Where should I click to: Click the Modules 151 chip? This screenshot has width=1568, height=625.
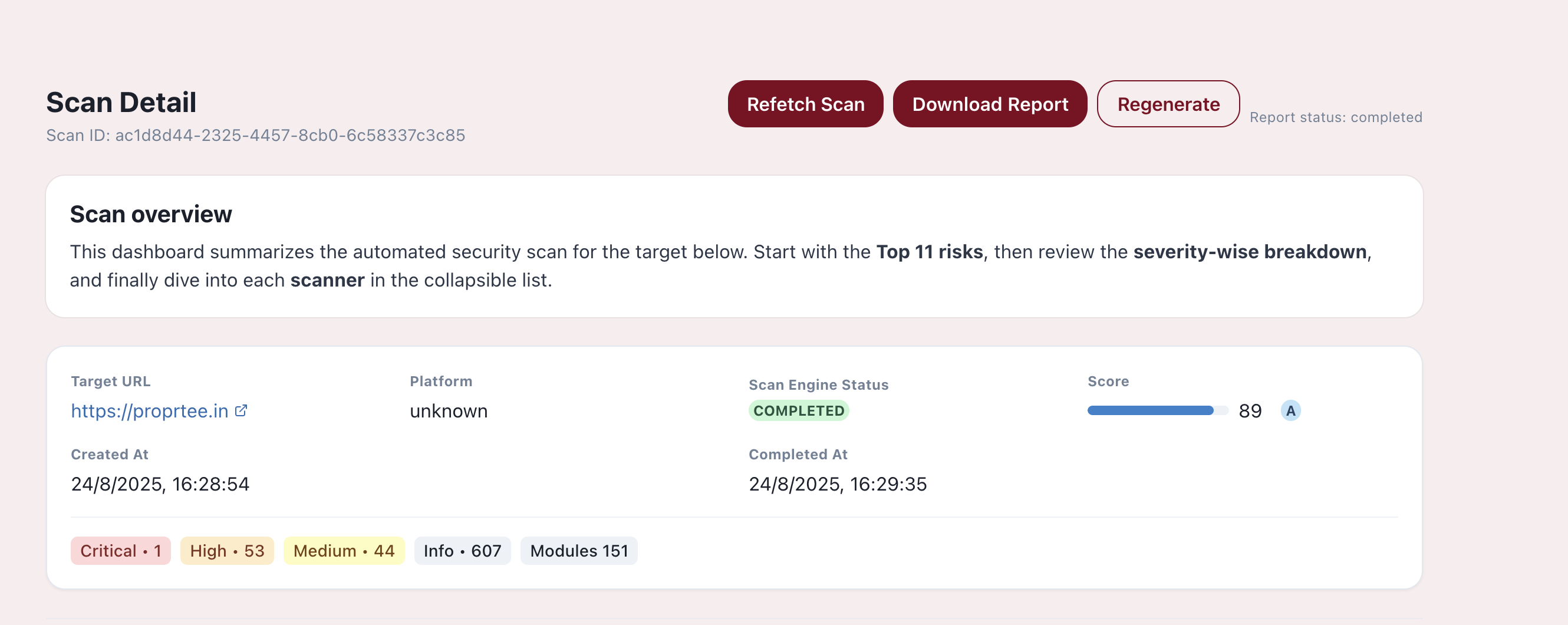(578, 551)
